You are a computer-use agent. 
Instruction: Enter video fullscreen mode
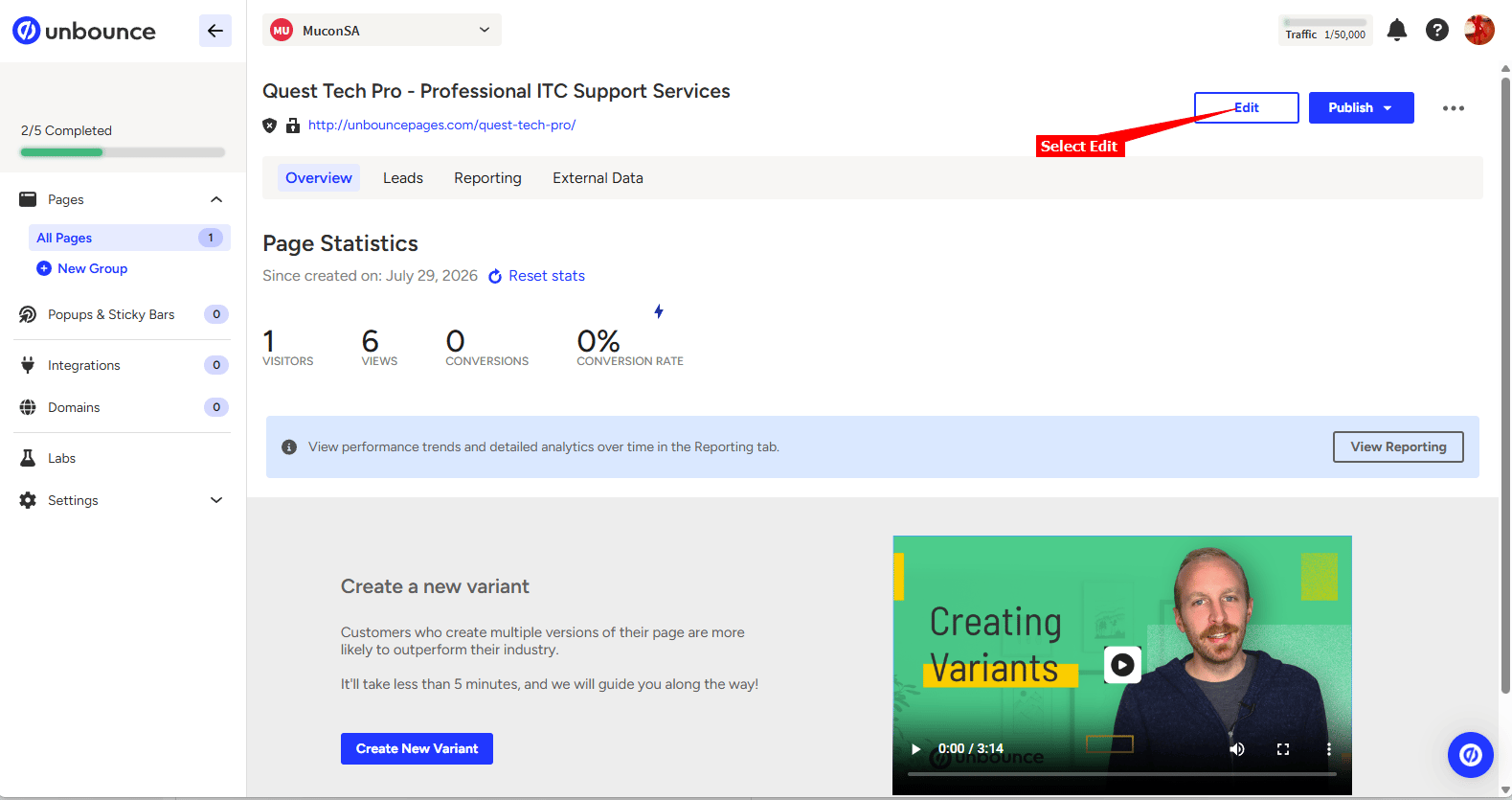click(1283, 749)
